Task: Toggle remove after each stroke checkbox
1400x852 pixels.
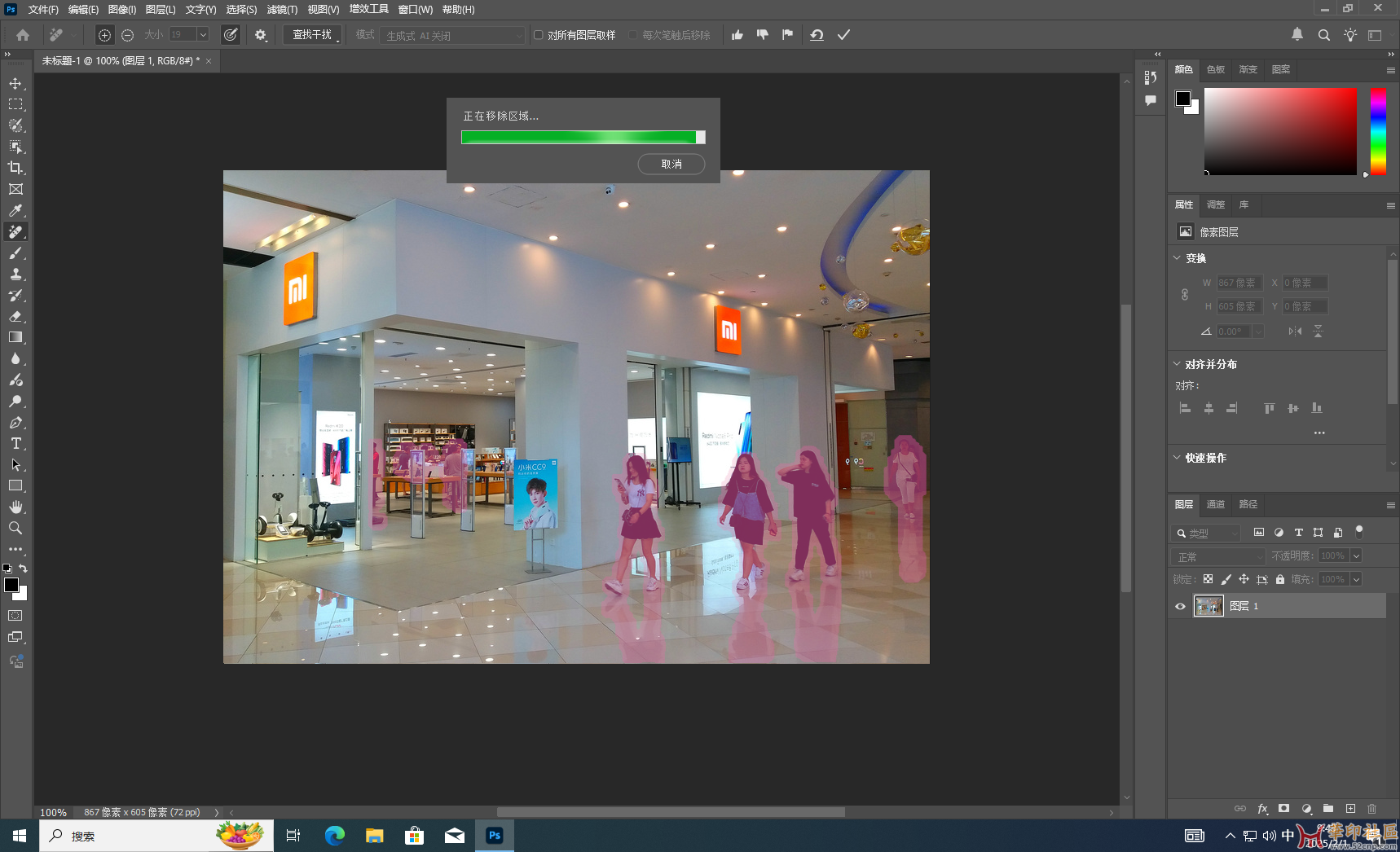Action: 633,35
